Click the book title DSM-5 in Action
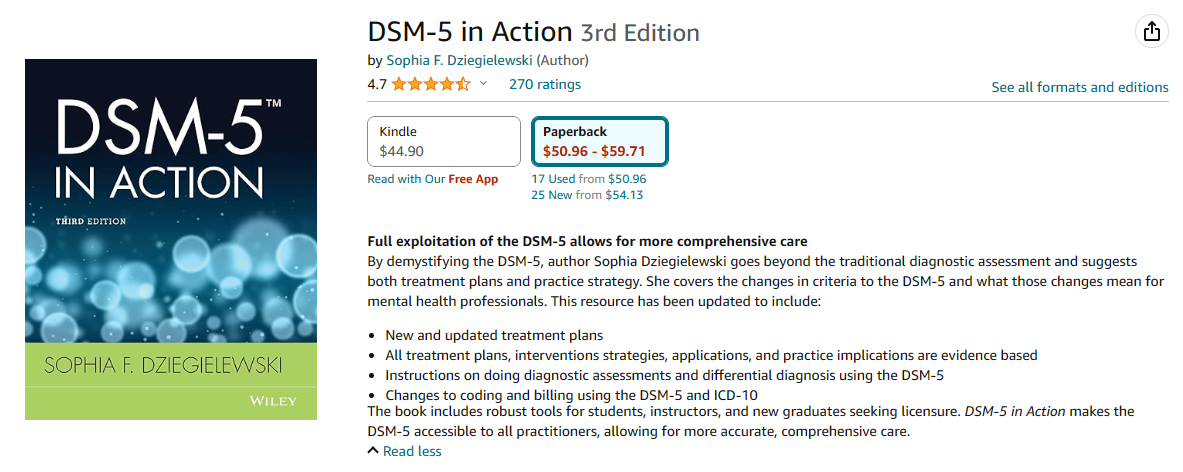1183x472 pixels. coord(470,32)
